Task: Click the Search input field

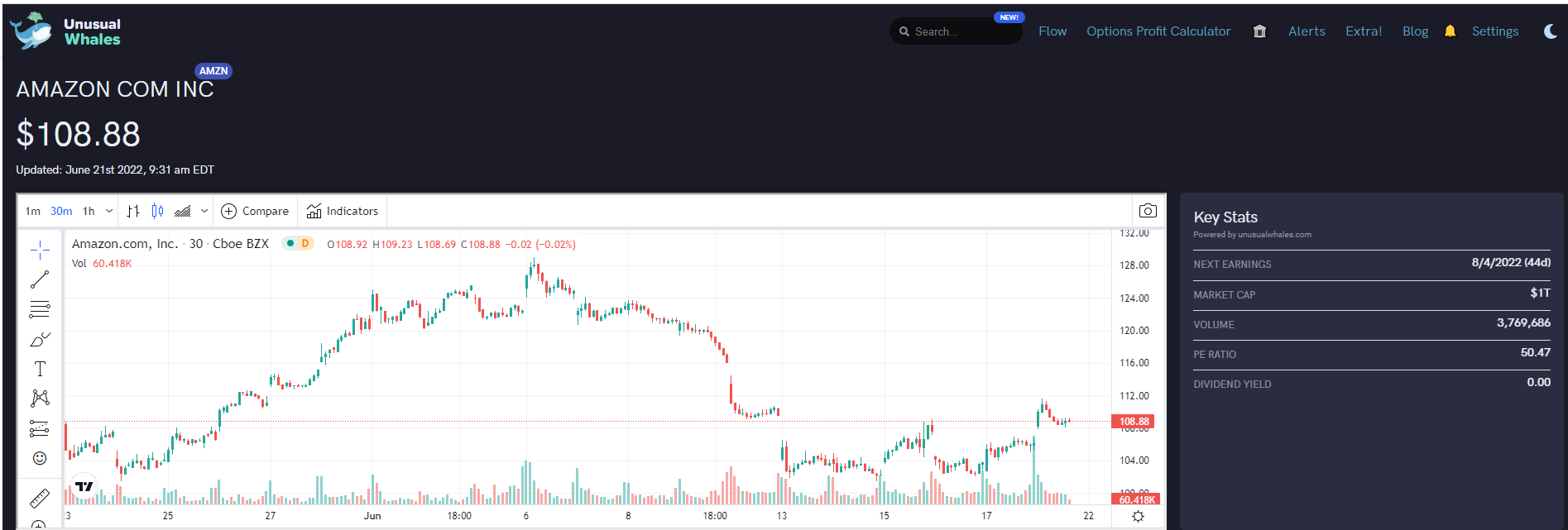Action: [x=956, y=31]
